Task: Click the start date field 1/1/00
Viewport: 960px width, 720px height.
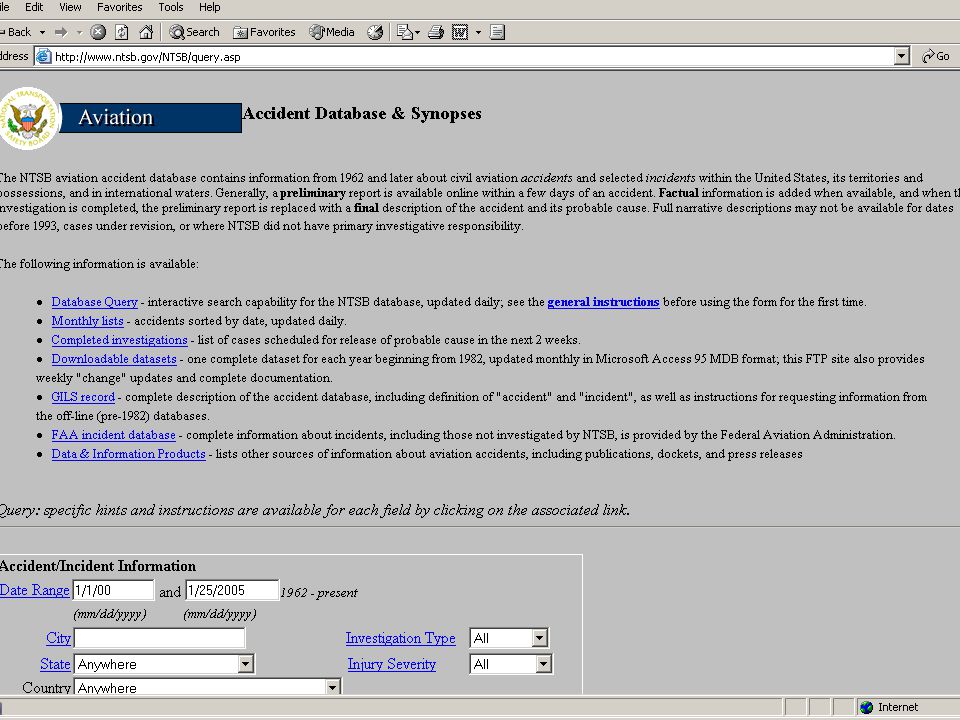Action: (x=113, y=590)
